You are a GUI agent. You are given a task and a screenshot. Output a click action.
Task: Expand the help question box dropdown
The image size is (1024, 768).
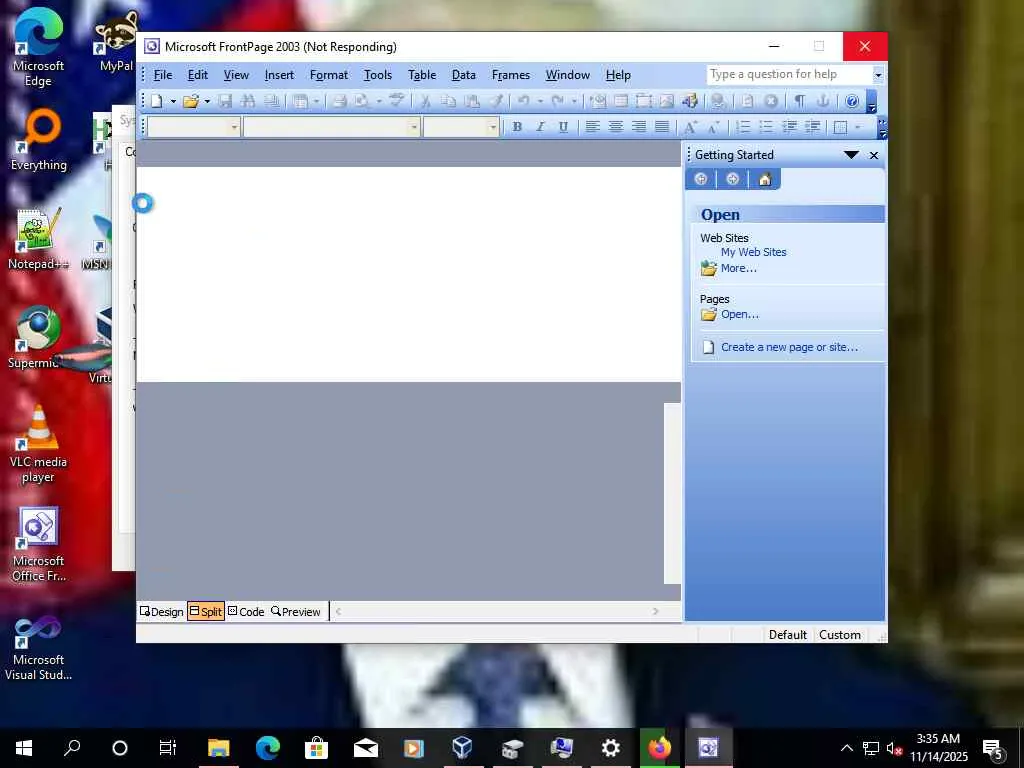click(878, 75)
